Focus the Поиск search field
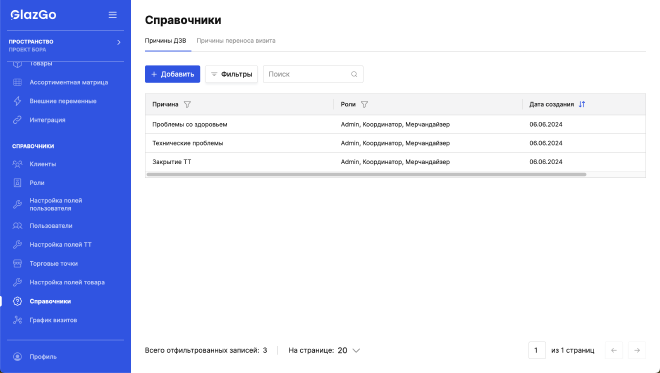The height and width of the screenshot is (373, 660). click(x=313, y=74)
